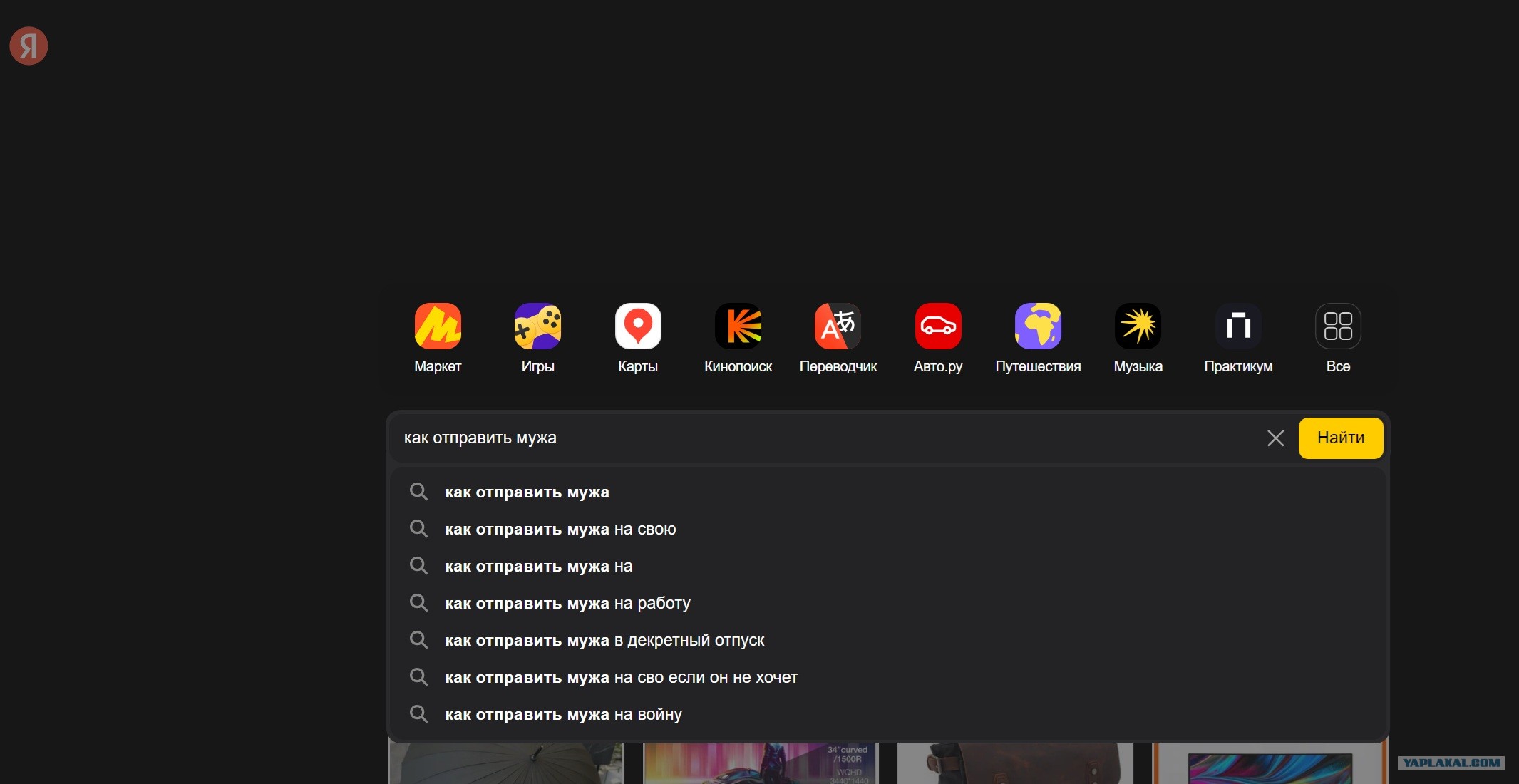Launch the Игры service
This screenshot has width=1519, height=784.
(537, 338)
